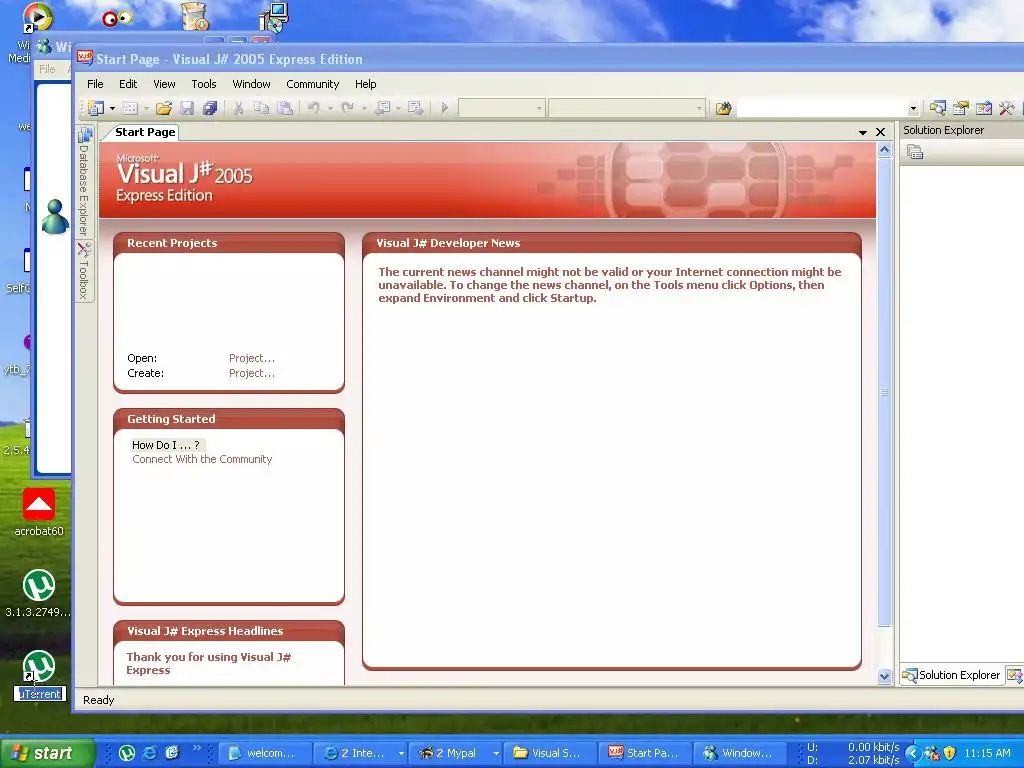Click the Redo toolbar icon
Screen dimensions: 1024x768
click(x=347, y=108)
